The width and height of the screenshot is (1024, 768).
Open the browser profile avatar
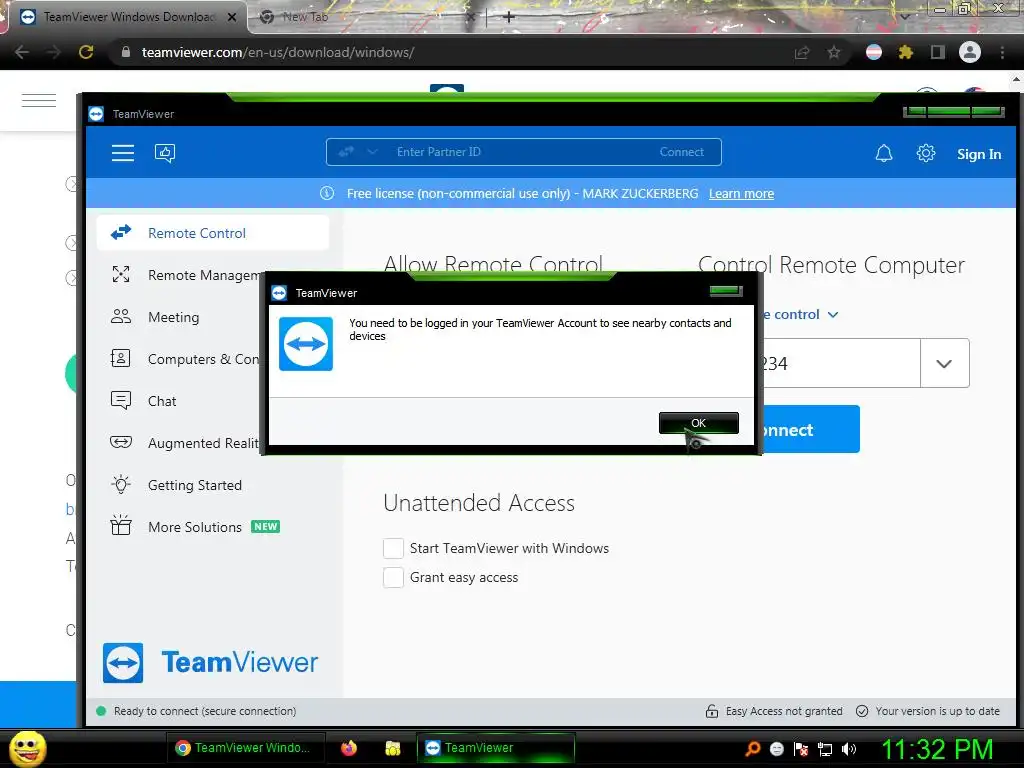tap(970, 52)
